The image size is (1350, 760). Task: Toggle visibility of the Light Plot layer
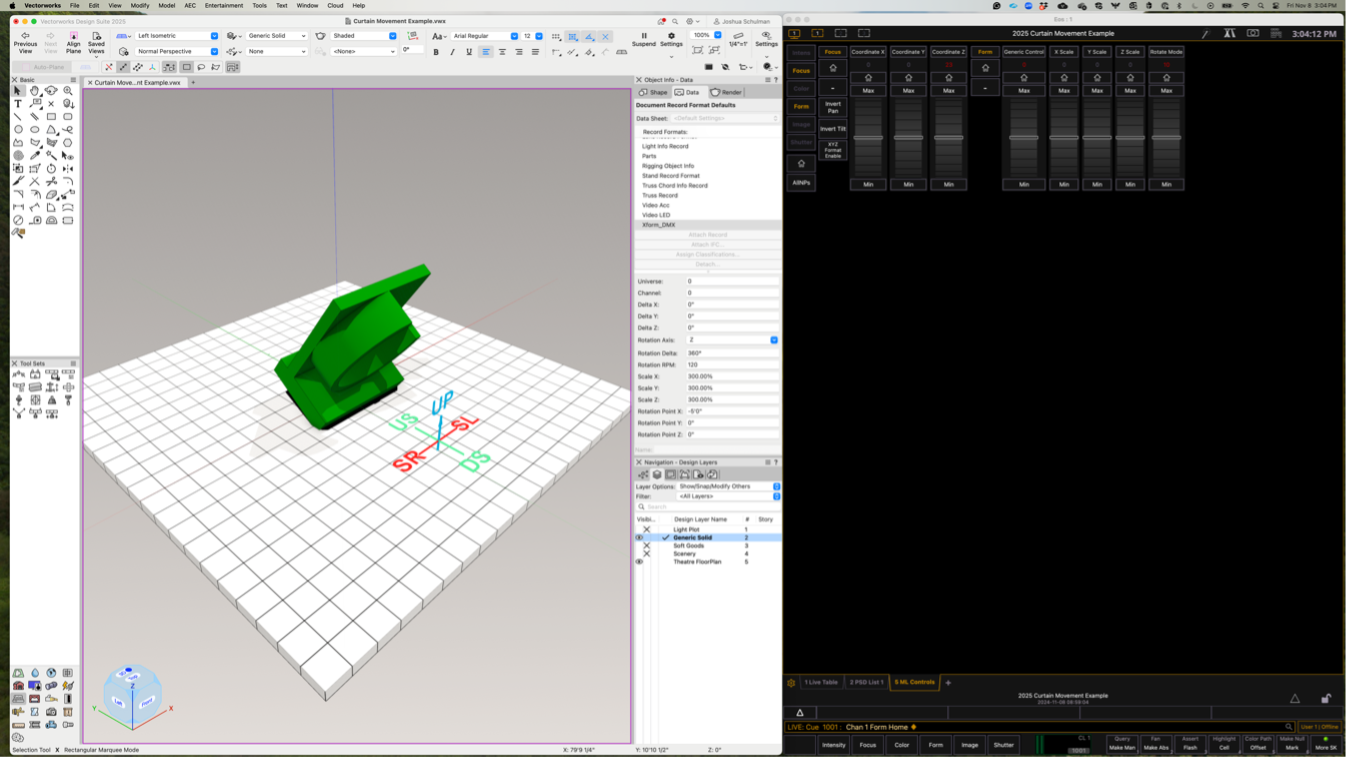click(x=646, y=529)
